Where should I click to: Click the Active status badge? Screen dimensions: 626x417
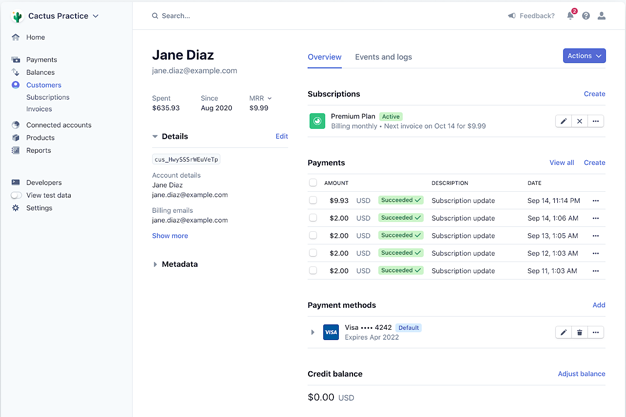click(390, 117)
